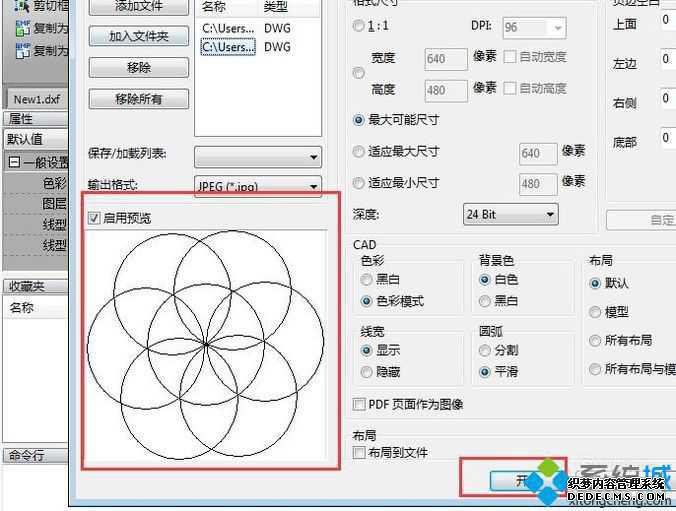
Task: Select 隐藏 under 线宽
Action: pos(366,372)
